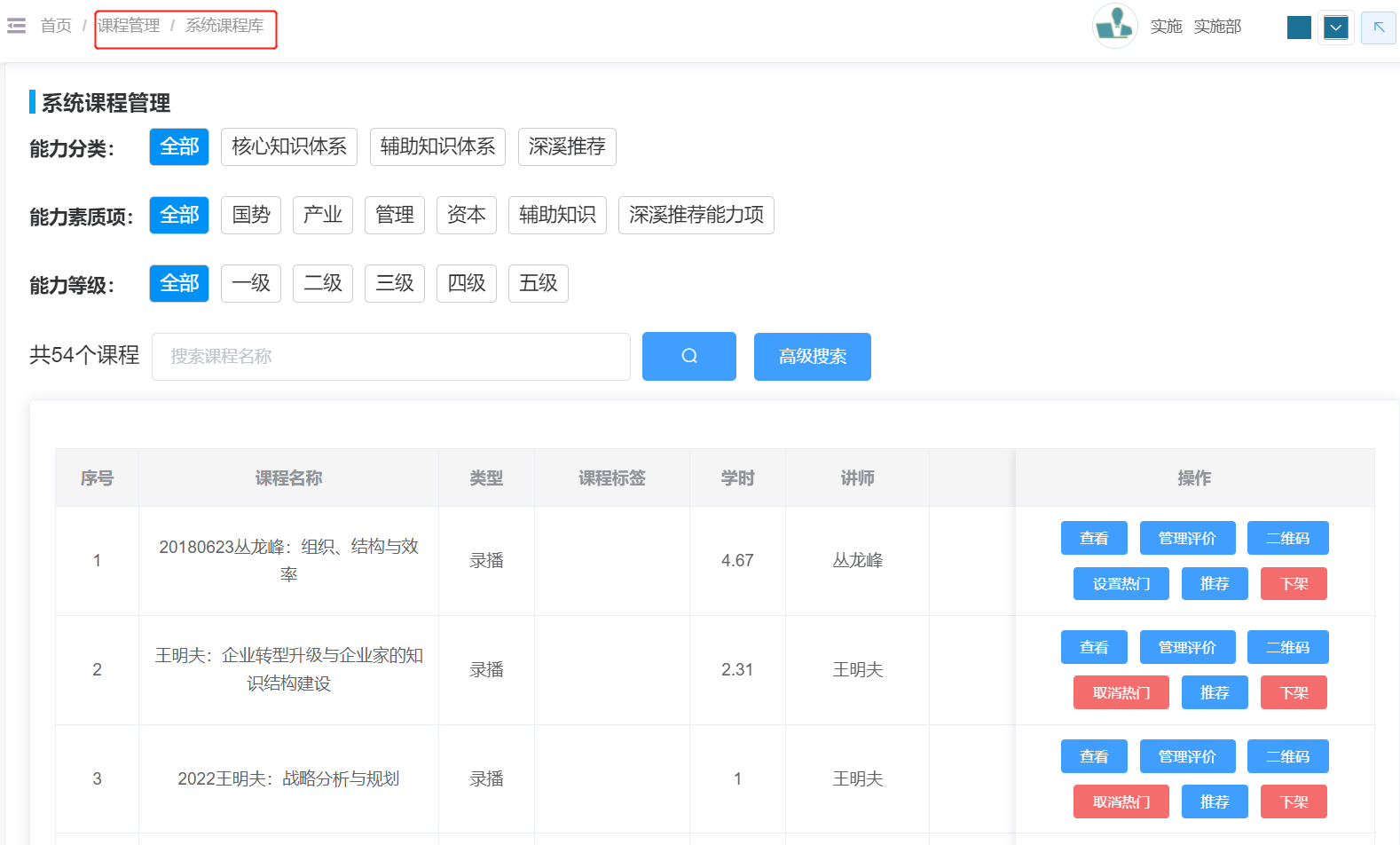Click 下架 for course row 2
Viewport: 1400px width, 845px height.
pos(1293,692)
